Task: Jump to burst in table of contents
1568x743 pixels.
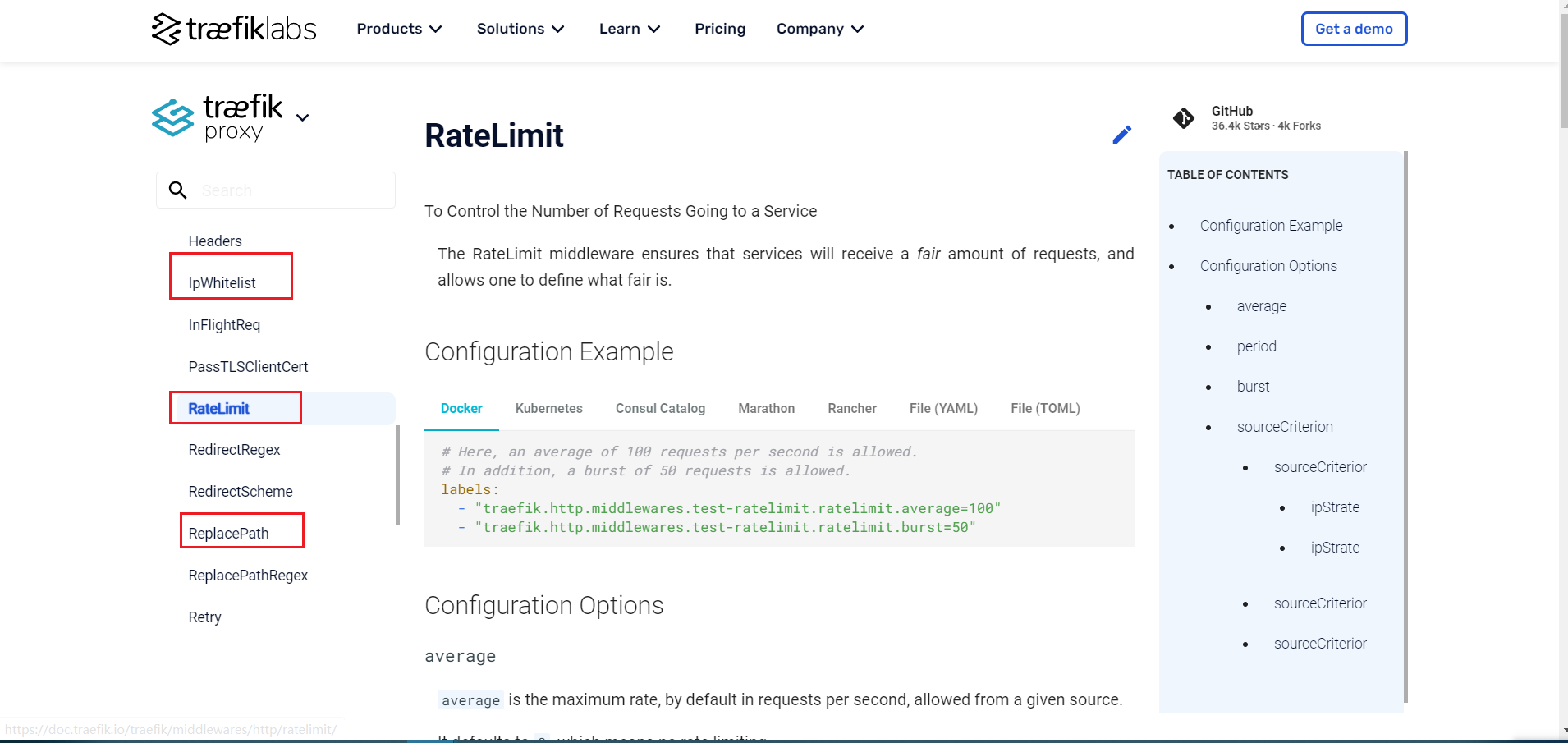Action: point(1253,387)
